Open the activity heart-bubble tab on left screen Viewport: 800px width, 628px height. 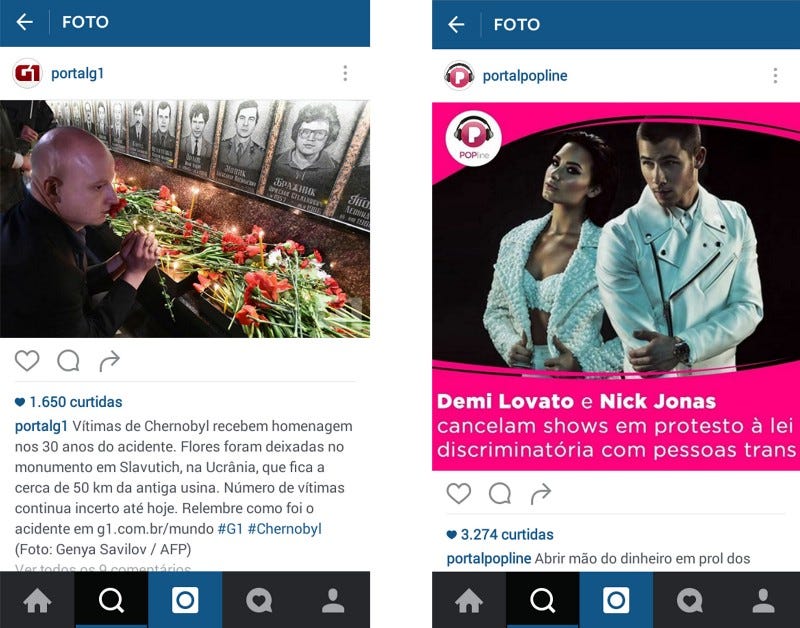coord(259,600)
